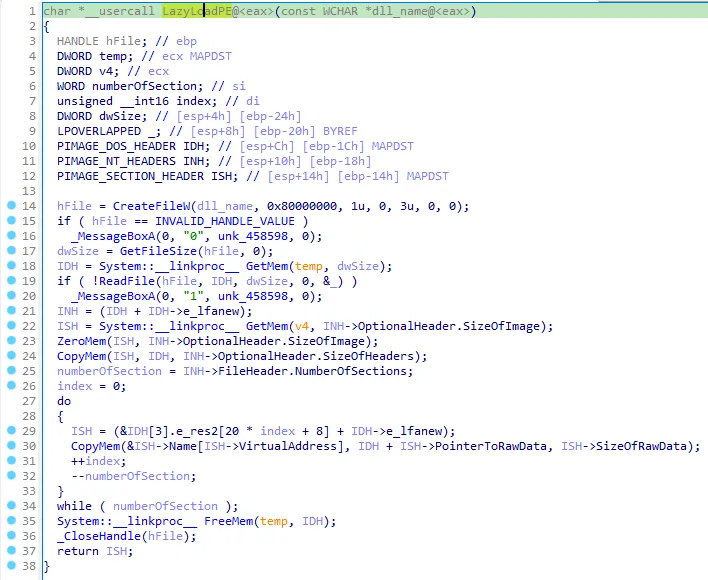Screen dimensions: 708x580
Task: Click the PIMAGE_NT_HEADERS type
Action: (116, 161)
